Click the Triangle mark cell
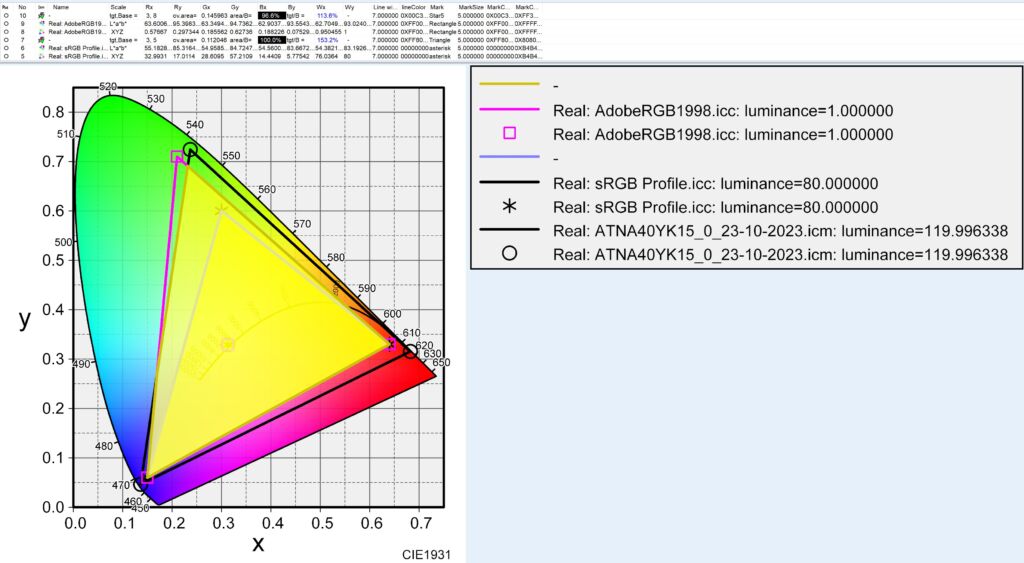Viewport: 1024px width, 563px height. coord(440,40)
